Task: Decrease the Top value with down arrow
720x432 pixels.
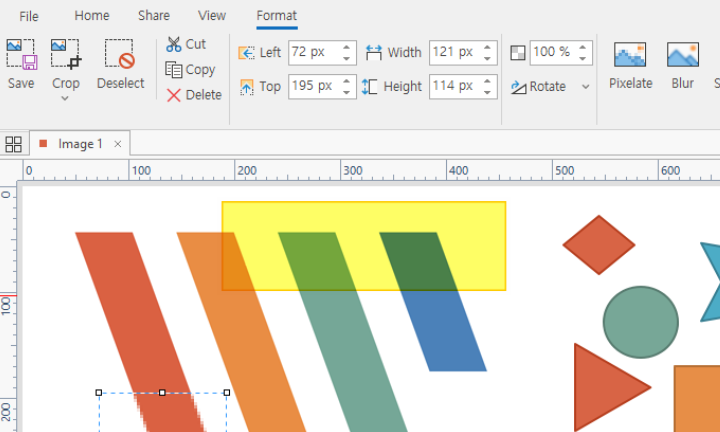Action: point(347,92)
